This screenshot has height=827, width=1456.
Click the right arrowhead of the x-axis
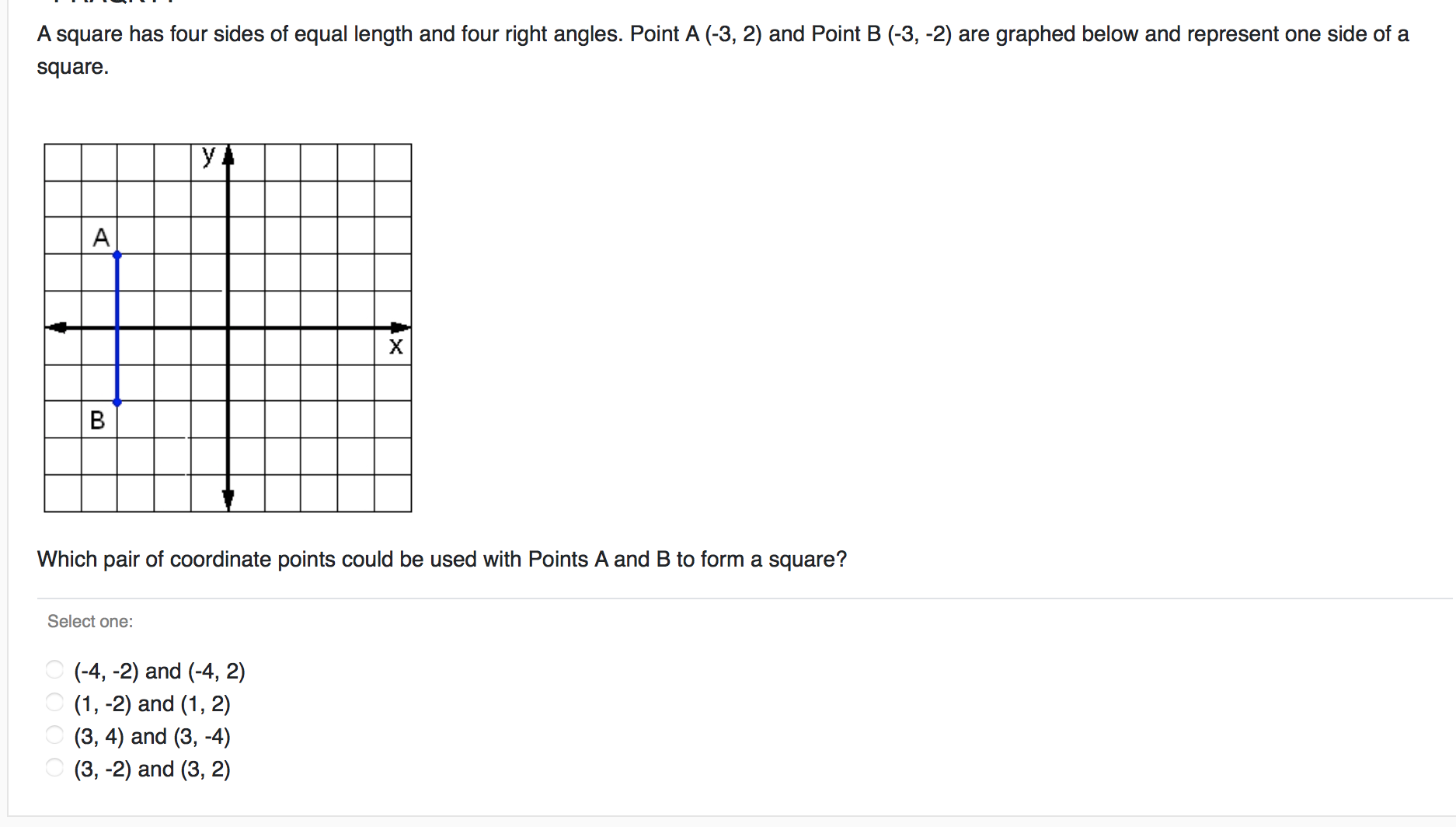(399, 327)
